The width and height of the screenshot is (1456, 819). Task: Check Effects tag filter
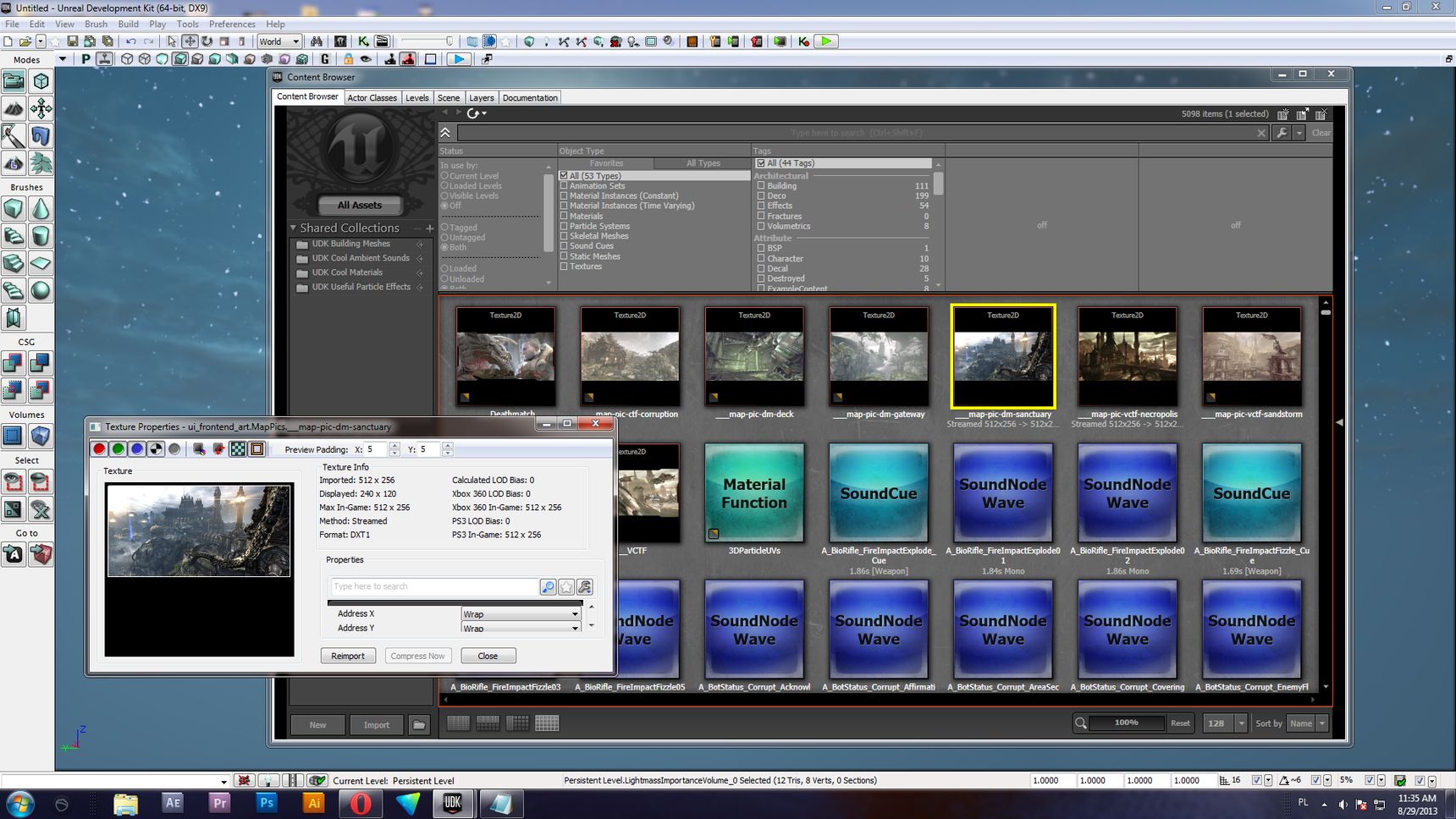(x=761, y=206)
